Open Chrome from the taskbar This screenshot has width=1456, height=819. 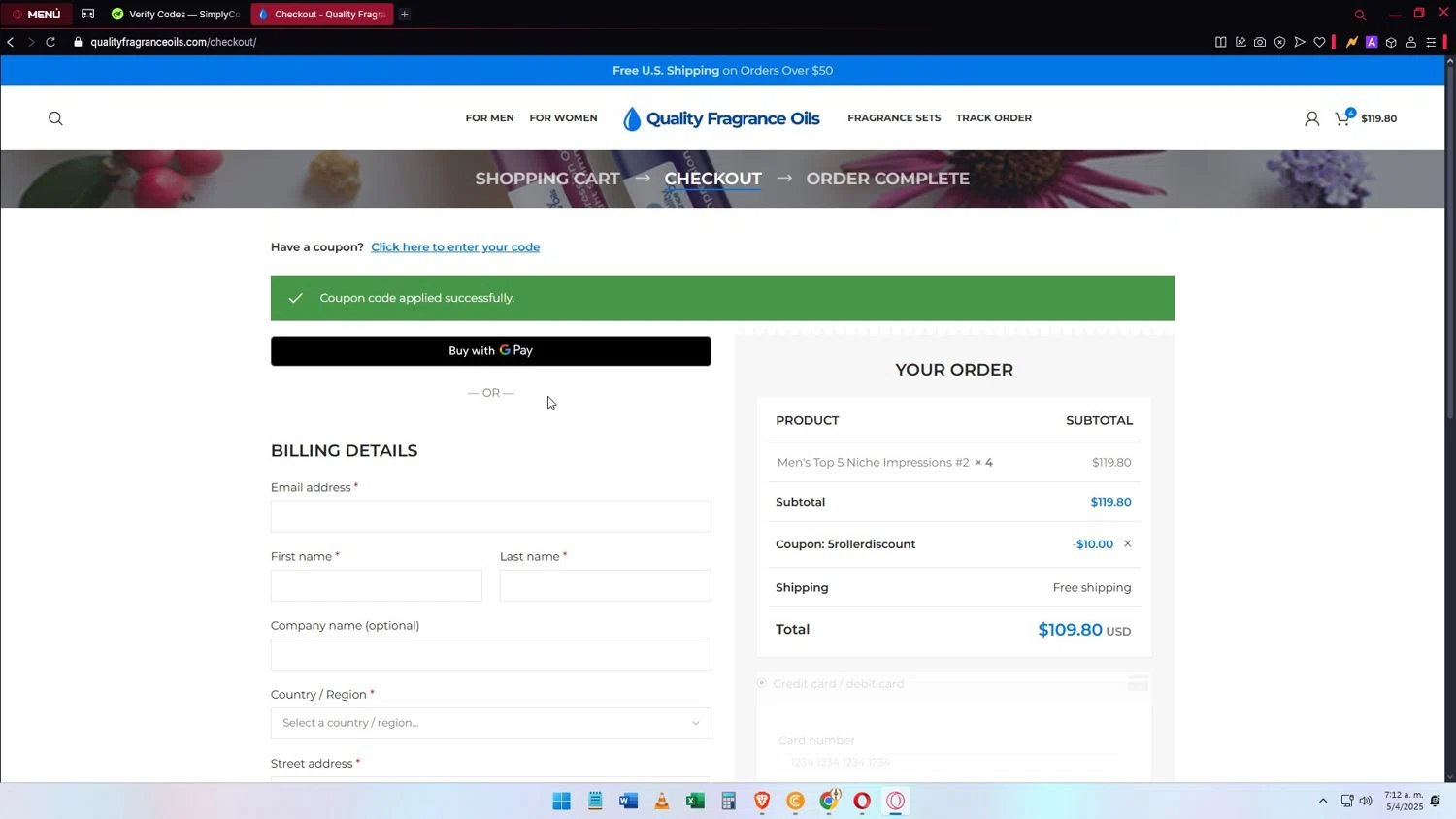[x=829, y=801]
